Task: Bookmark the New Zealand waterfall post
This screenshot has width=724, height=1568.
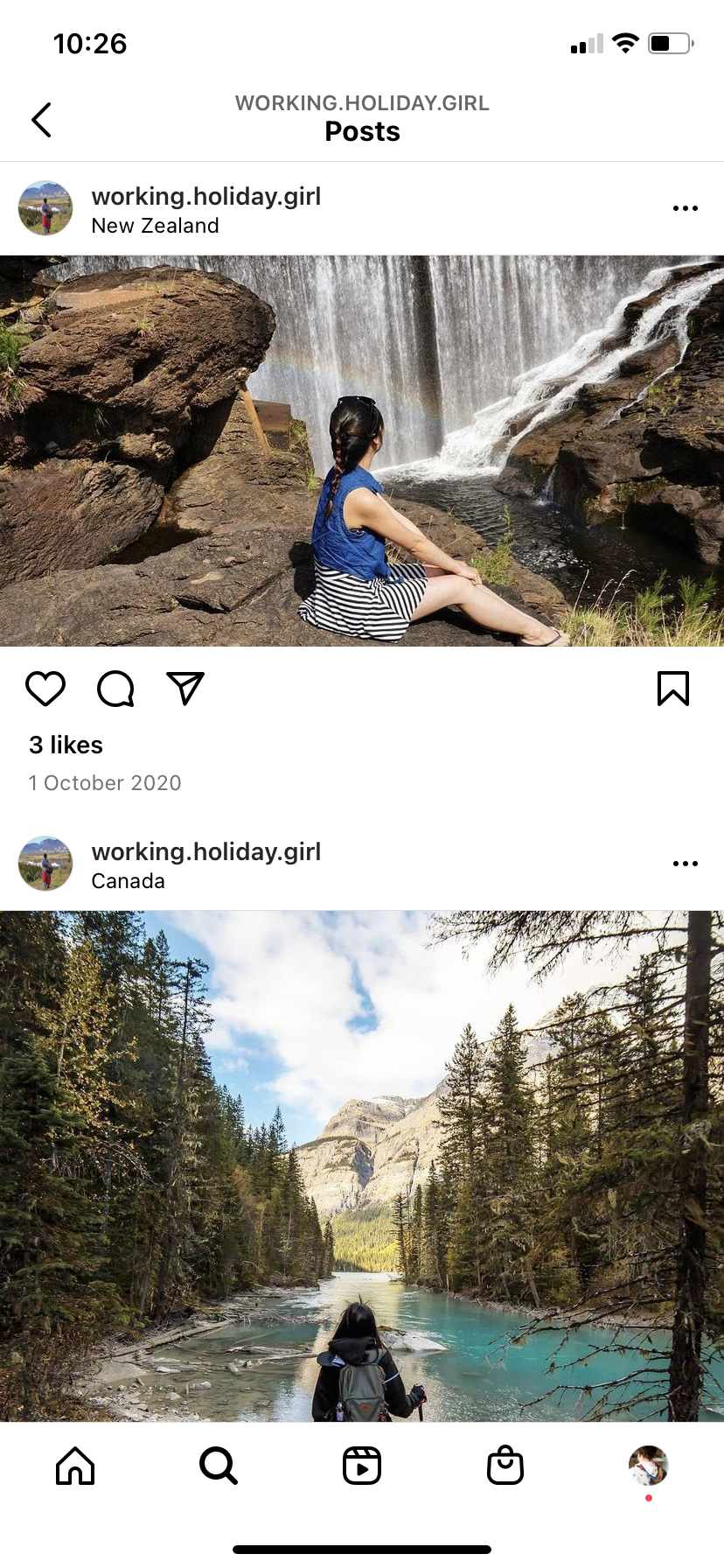Action: coord(672,689)
